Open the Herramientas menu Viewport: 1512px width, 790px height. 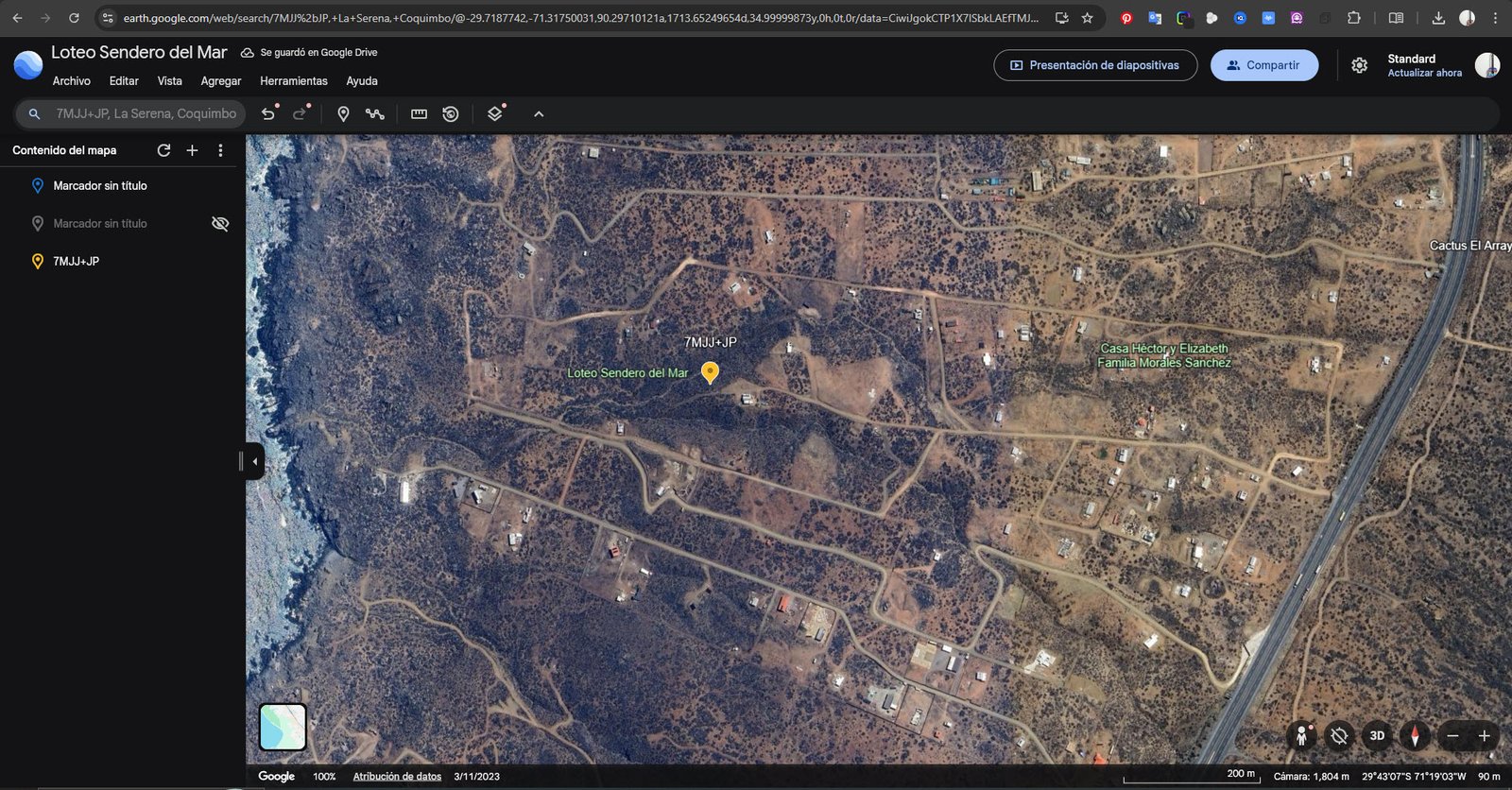tap(294, 81)
